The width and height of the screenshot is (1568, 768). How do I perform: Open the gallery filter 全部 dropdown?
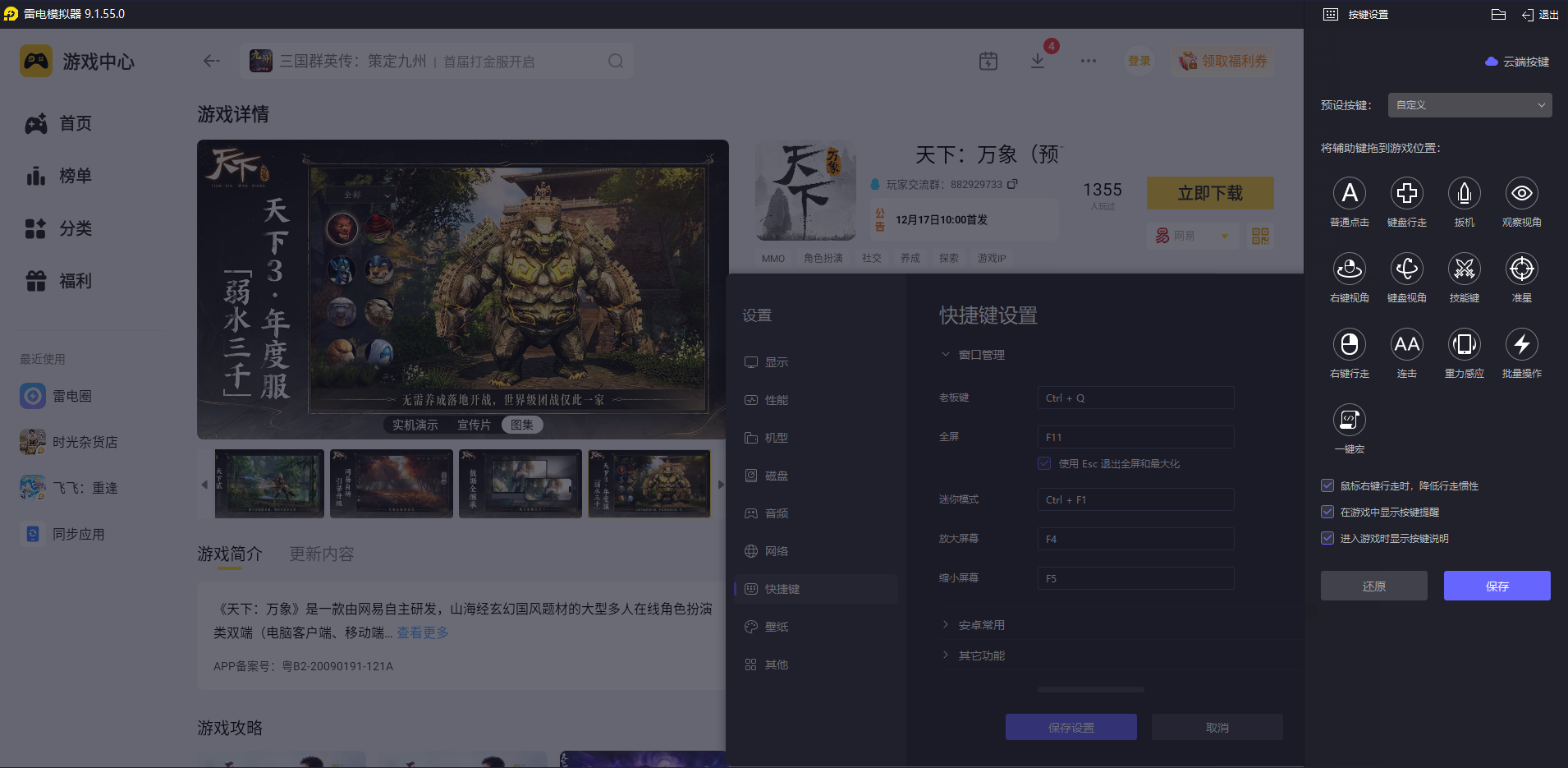[360, 195]
